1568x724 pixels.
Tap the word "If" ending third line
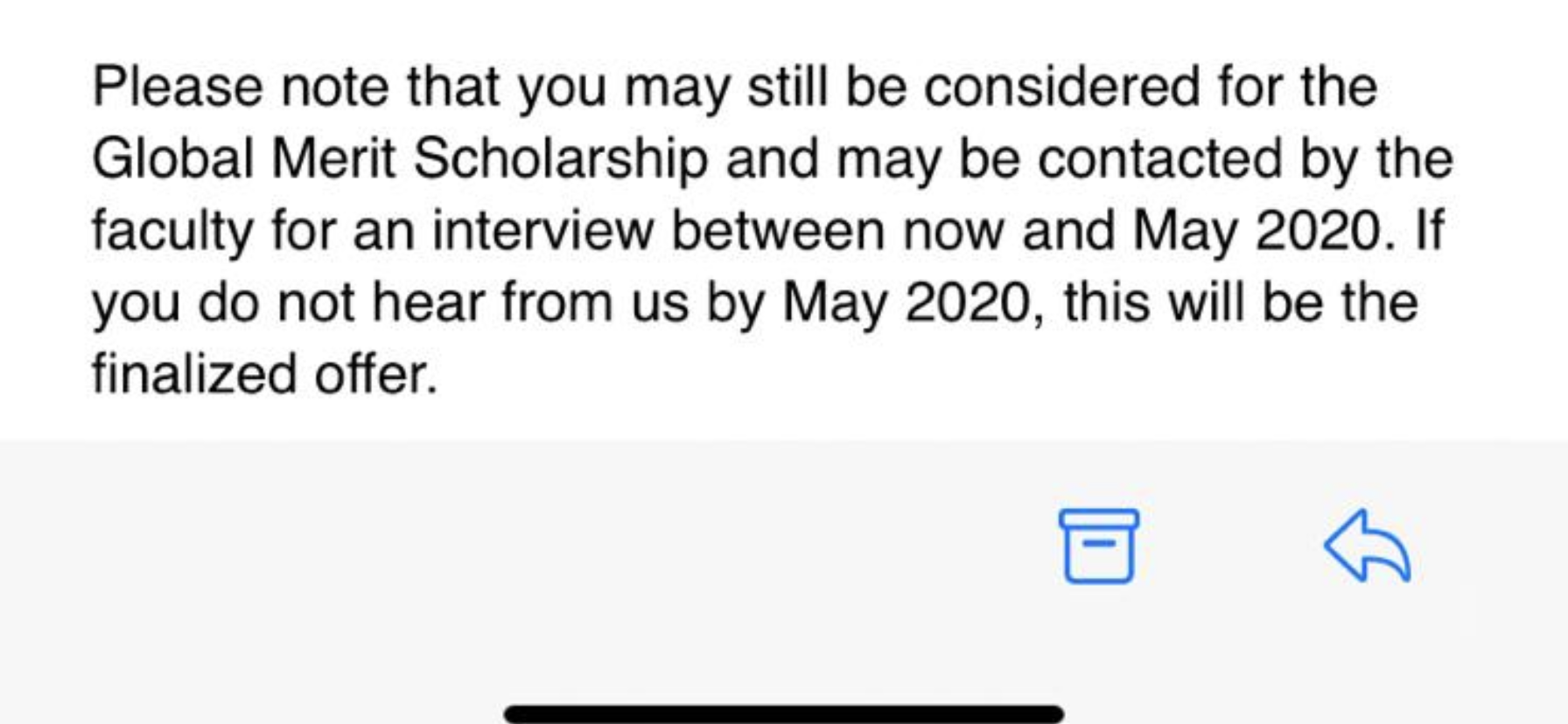coord(1429,231)
